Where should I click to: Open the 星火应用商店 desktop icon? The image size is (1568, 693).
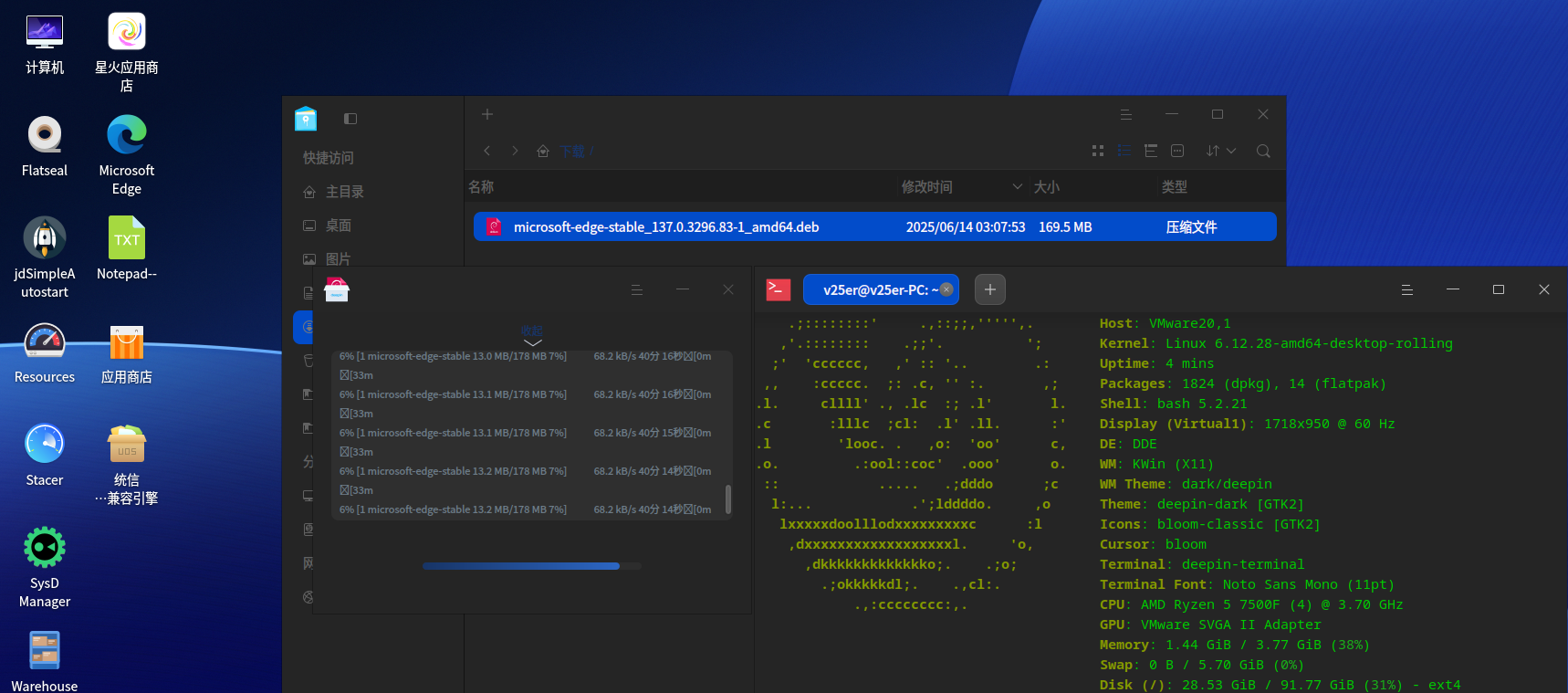[x=127, y=52]
